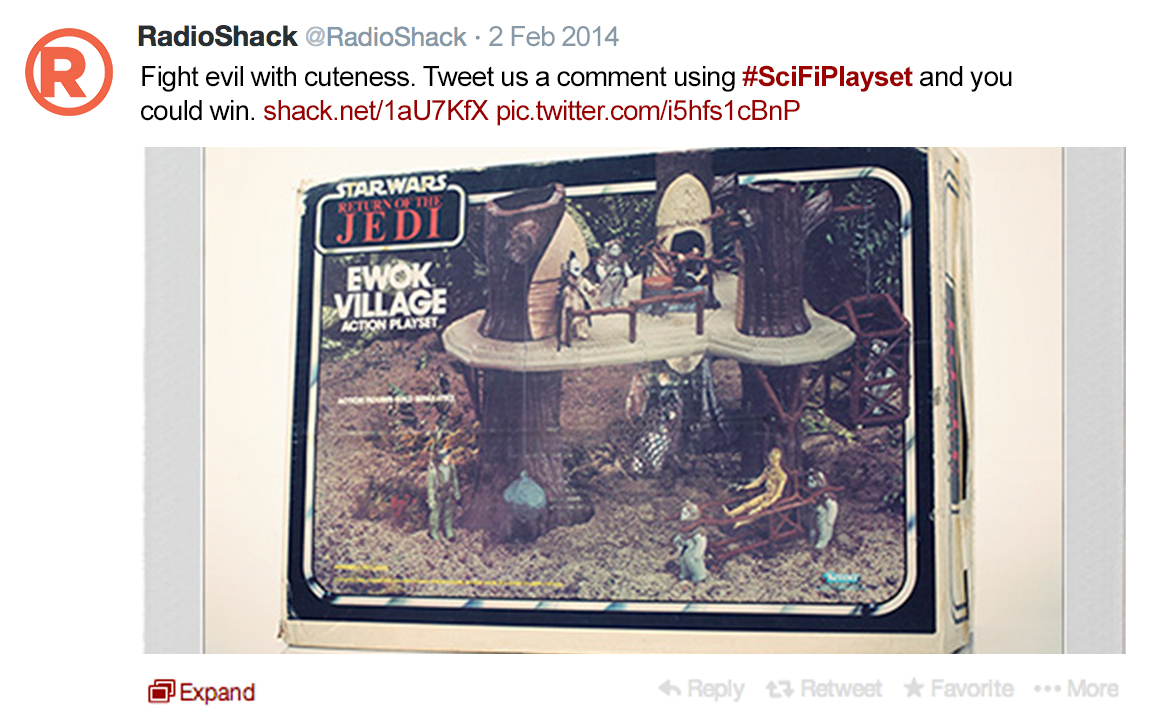The height and width of the screenshot is (728, 1172).
Task: Open the pic.twitter.com/i5hfs1cBnP link
Action: [648, 111]
